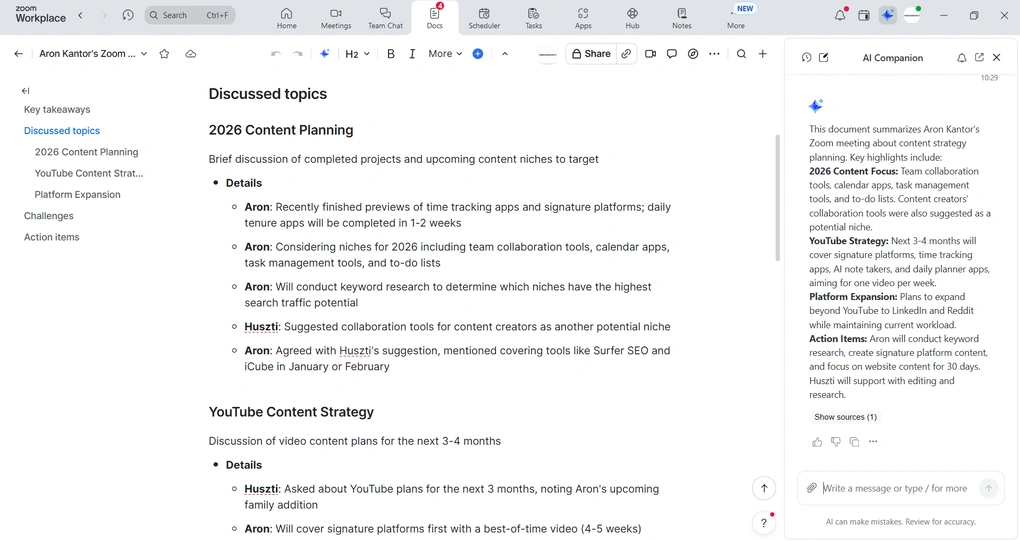Image resolution: width=1020 pixels, height=541 pixels.
Task: Open the profile avatar menu
Action: coord(912,15)
